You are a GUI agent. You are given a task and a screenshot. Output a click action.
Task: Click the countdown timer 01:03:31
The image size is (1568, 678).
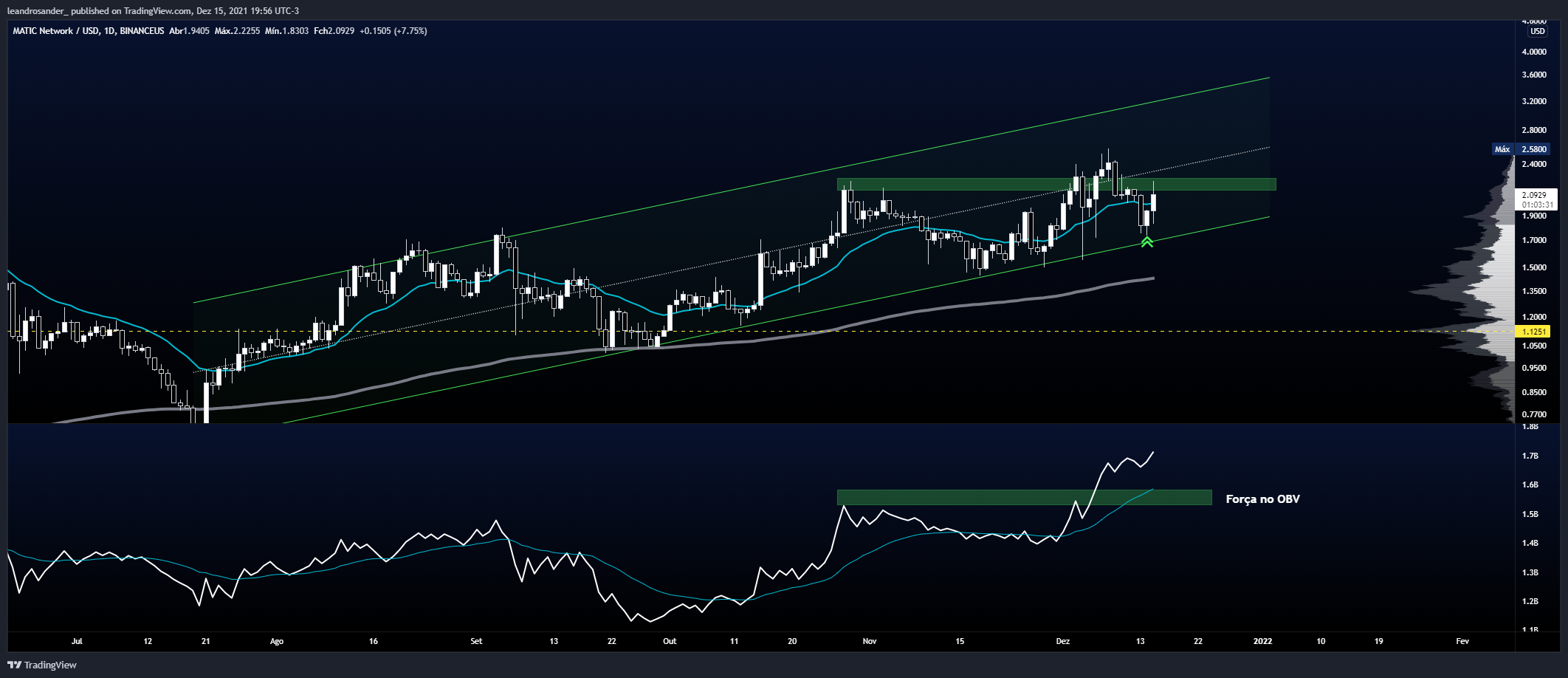(1538, 205)
